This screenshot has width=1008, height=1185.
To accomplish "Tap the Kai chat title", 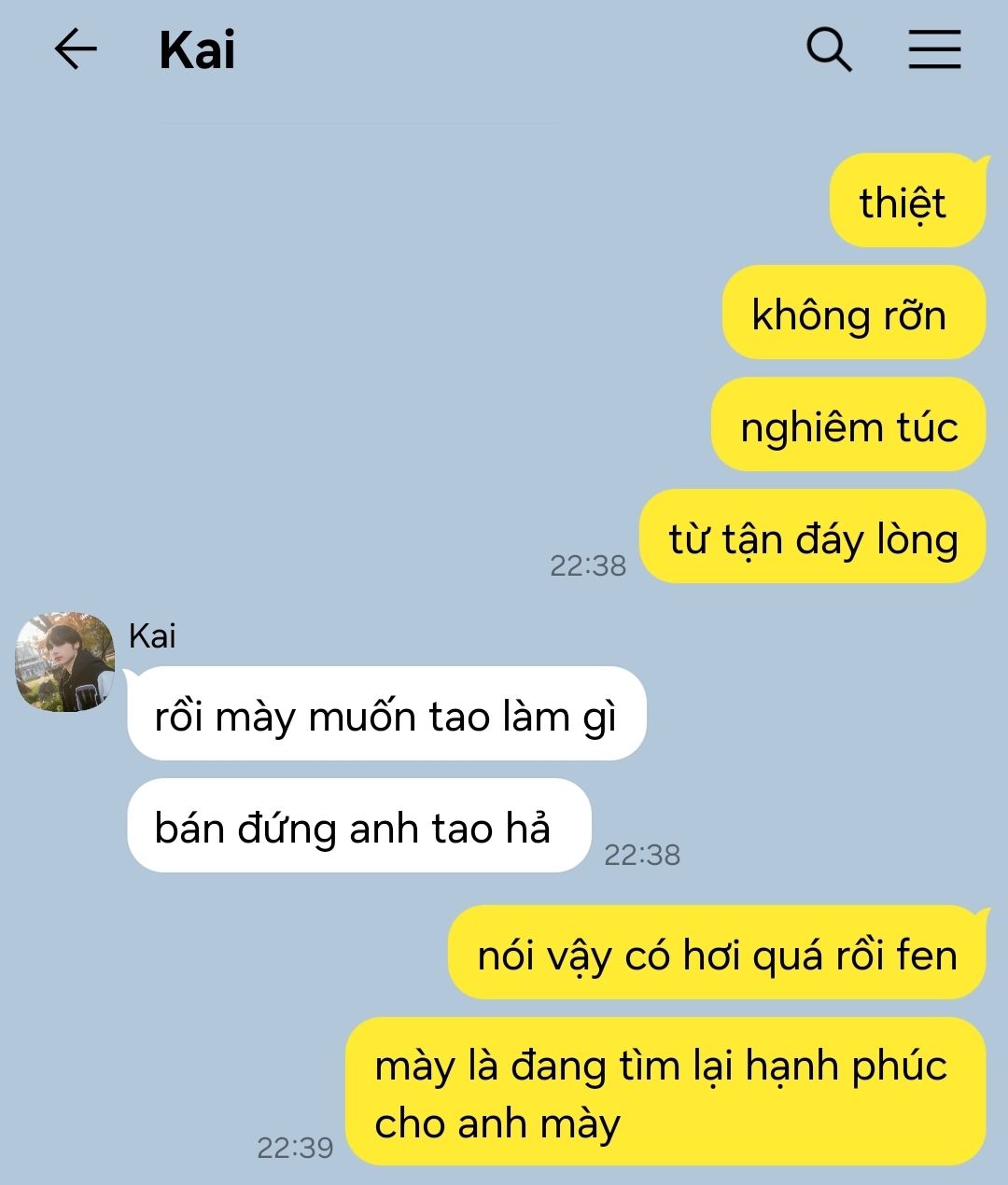I will coord(197,50).
